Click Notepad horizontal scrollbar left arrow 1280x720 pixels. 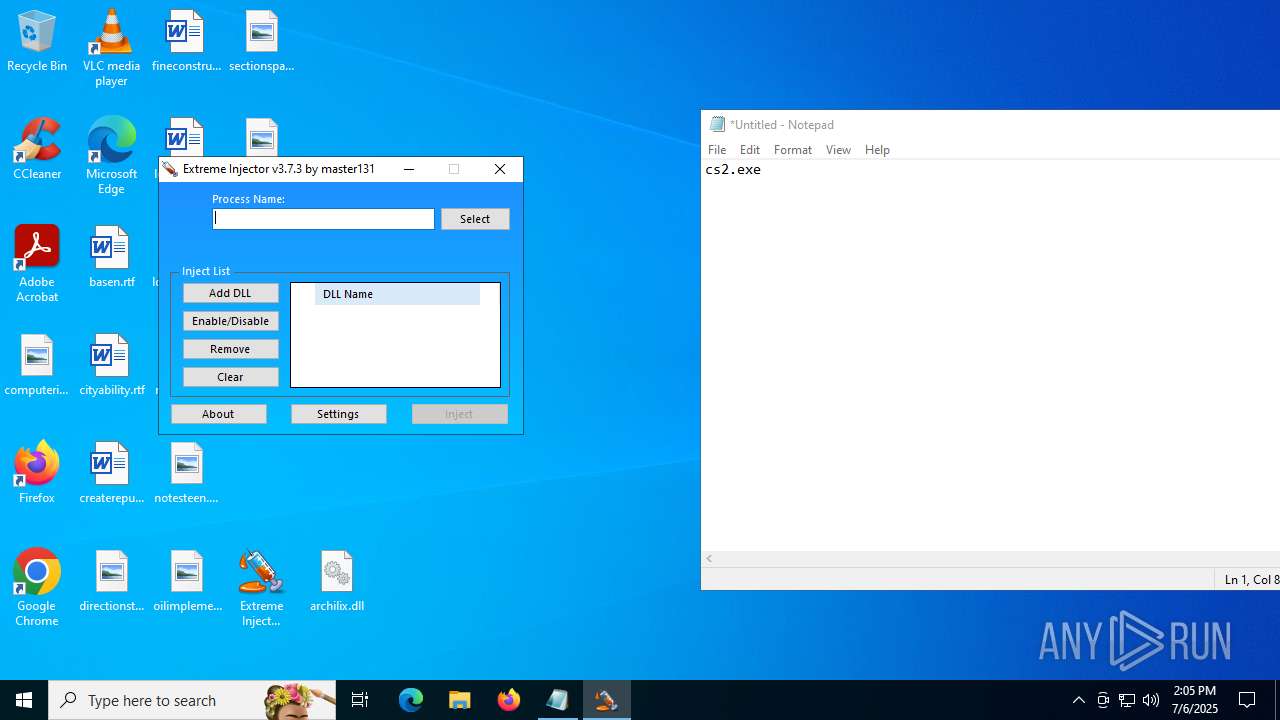[x=710, y=559]
